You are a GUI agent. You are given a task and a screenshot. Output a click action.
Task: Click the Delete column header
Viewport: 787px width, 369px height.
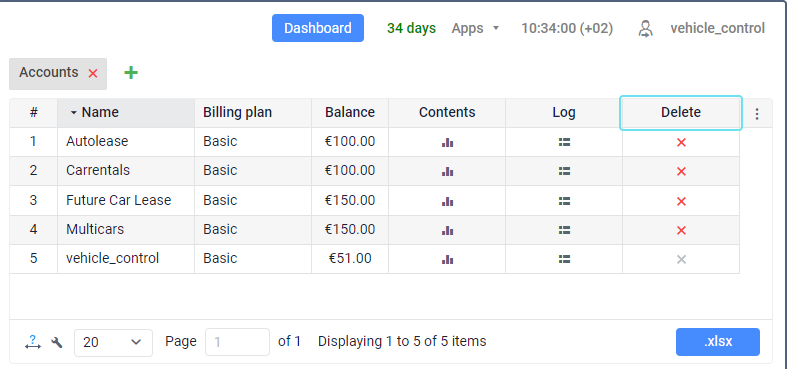tap(681, 112)
